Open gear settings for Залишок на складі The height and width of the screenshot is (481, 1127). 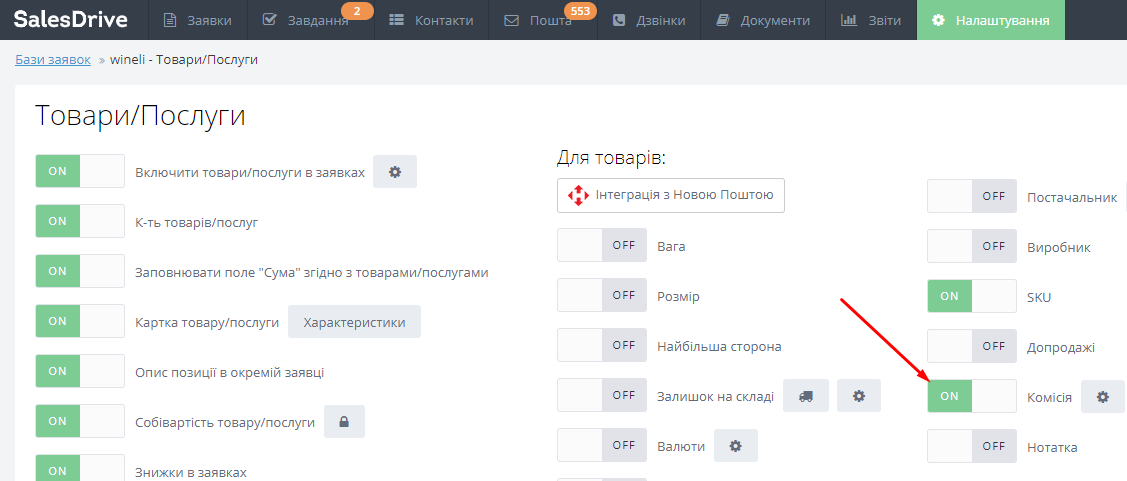coord(858,396)
